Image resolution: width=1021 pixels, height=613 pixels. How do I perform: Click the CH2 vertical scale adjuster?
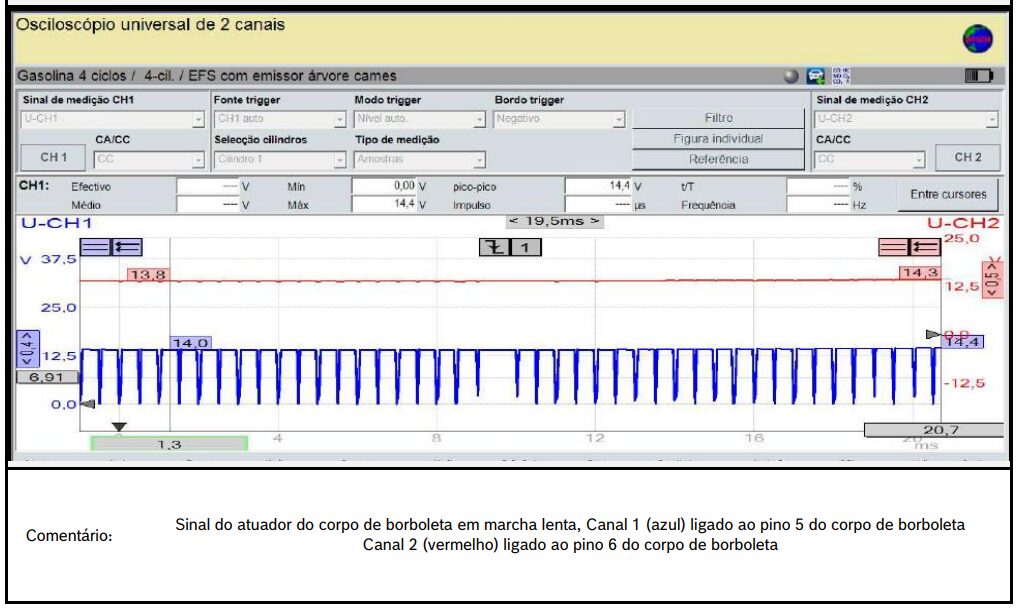coord(992,279)
